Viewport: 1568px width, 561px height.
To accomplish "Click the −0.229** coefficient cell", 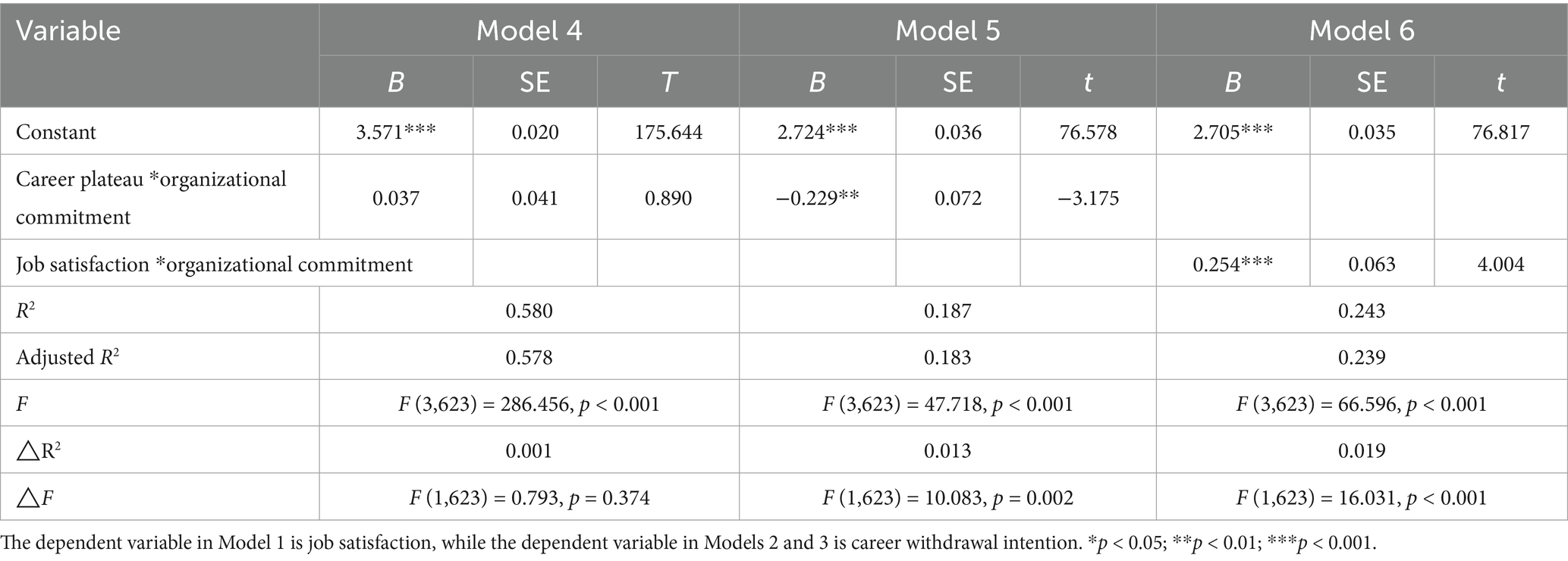I will (x=816, y=198).
